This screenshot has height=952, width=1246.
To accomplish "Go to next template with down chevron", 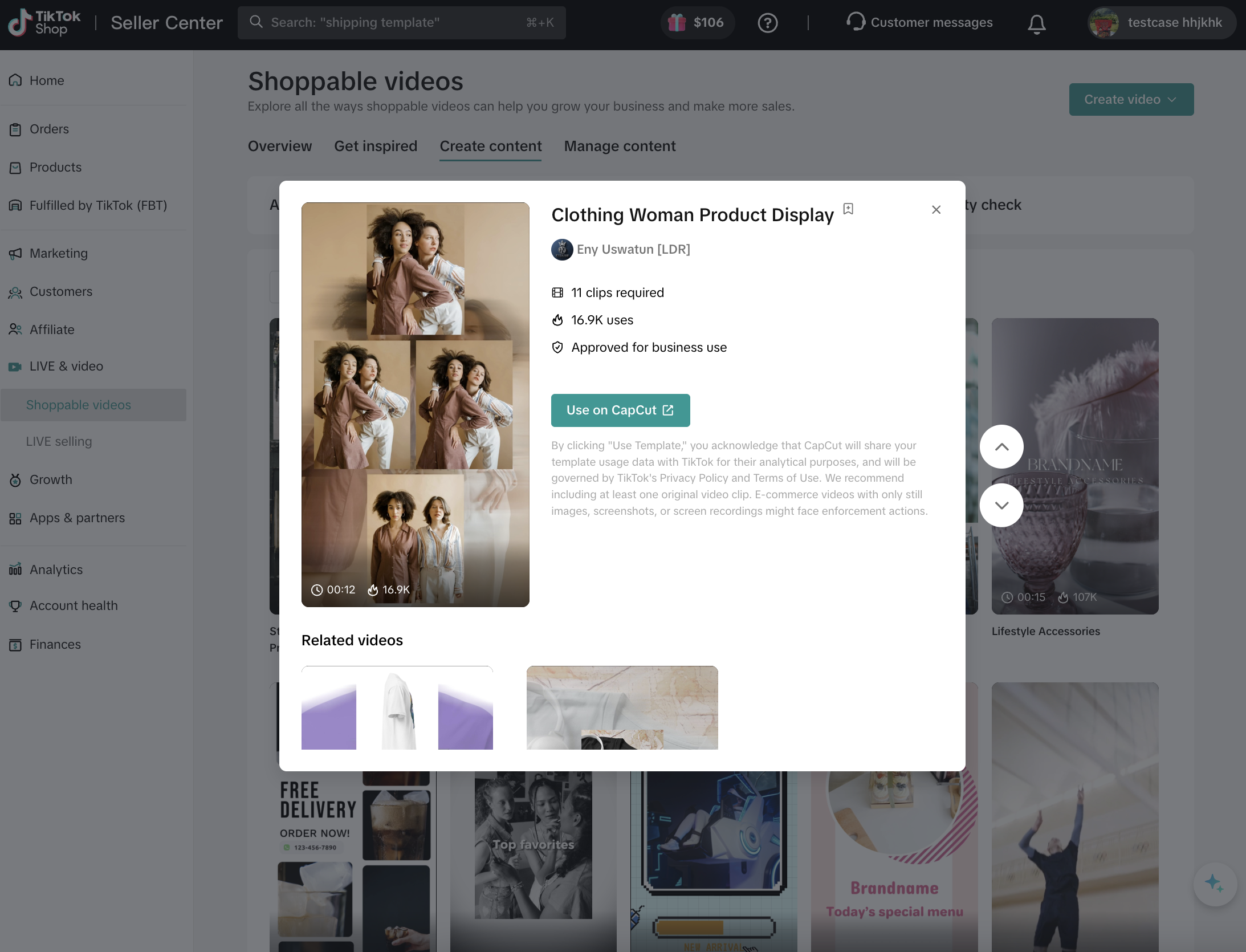I will click(1001, 505).
